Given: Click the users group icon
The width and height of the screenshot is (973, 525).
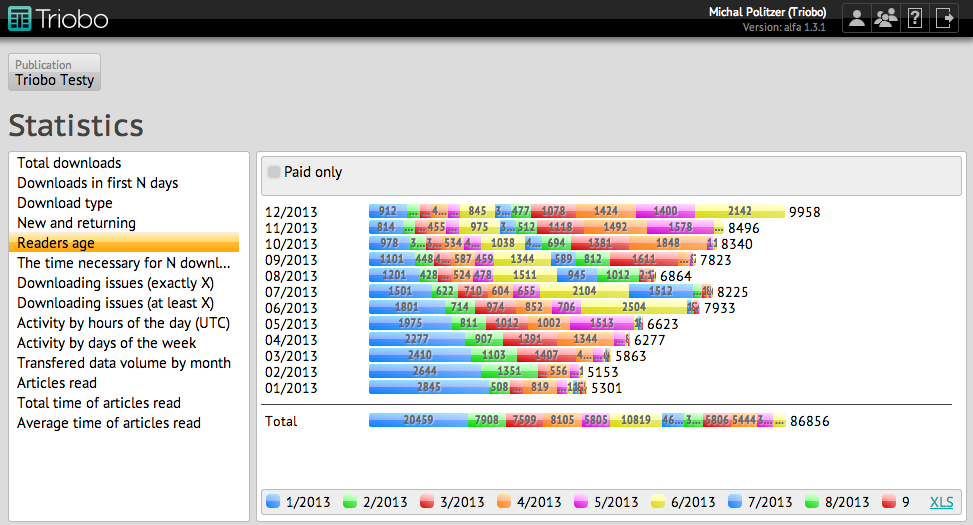Looking at the screenshot, I should point(885,18).
